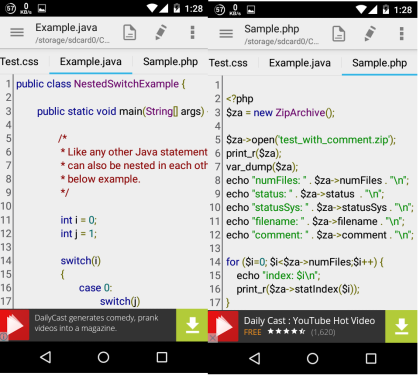
Task: Open overflow menu in Example.java toolbar
Action: click(192, 32)
